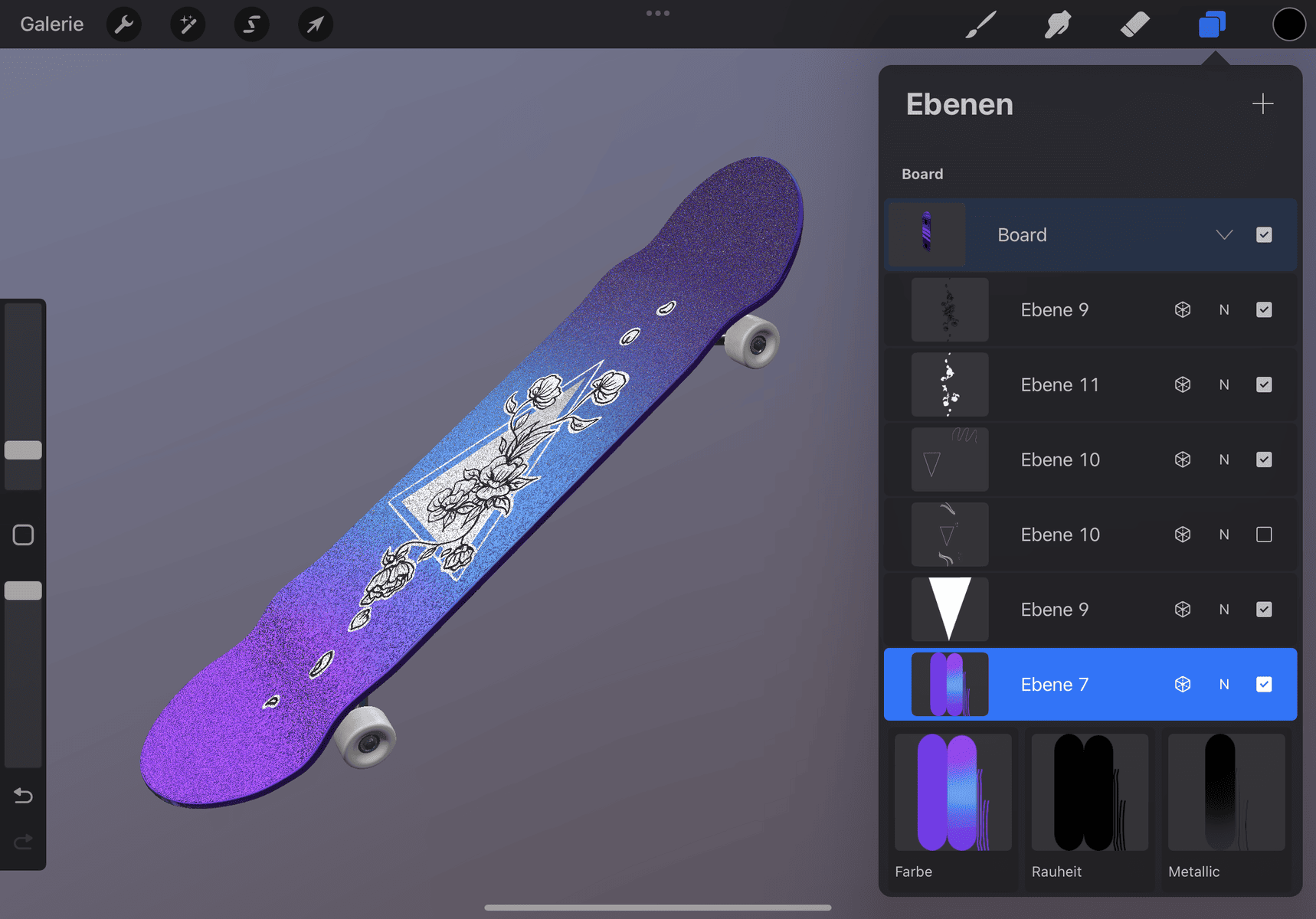Screen dimensions: 1316x919
Task: Adjust the brush size slider handle
Action: click(x=23, y=450)
